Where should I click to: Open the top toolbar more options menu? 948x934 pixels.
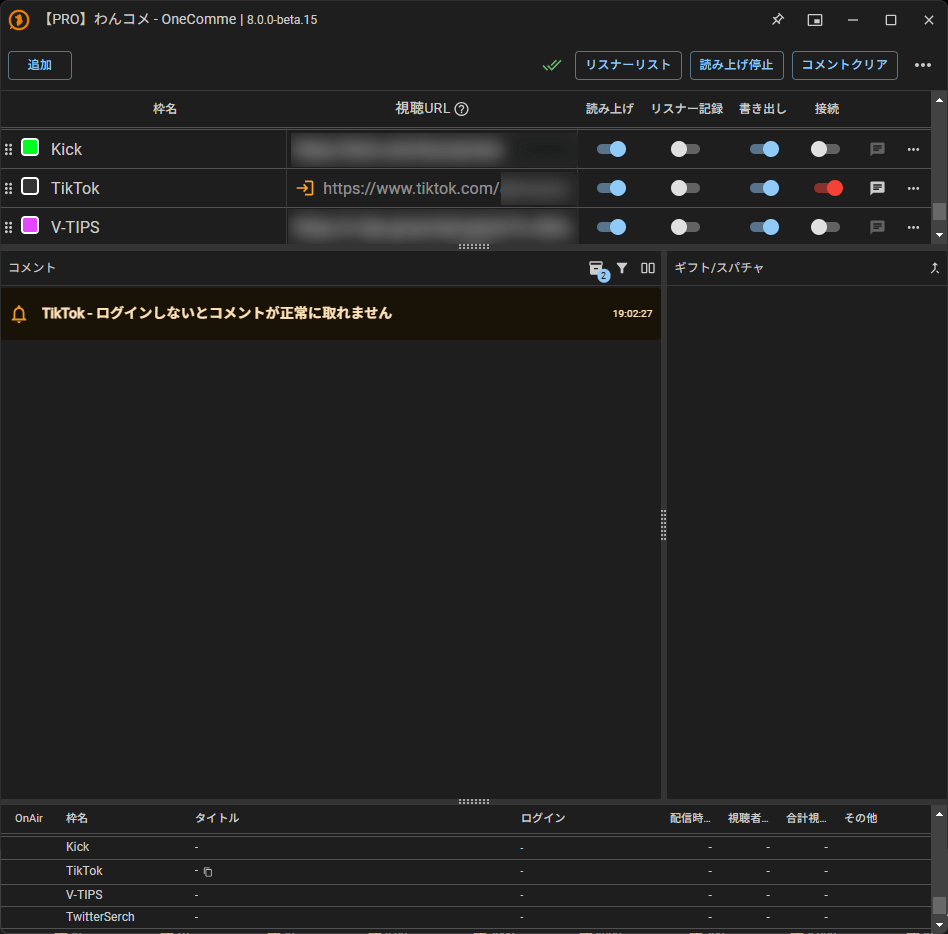[x=923, y=65]
